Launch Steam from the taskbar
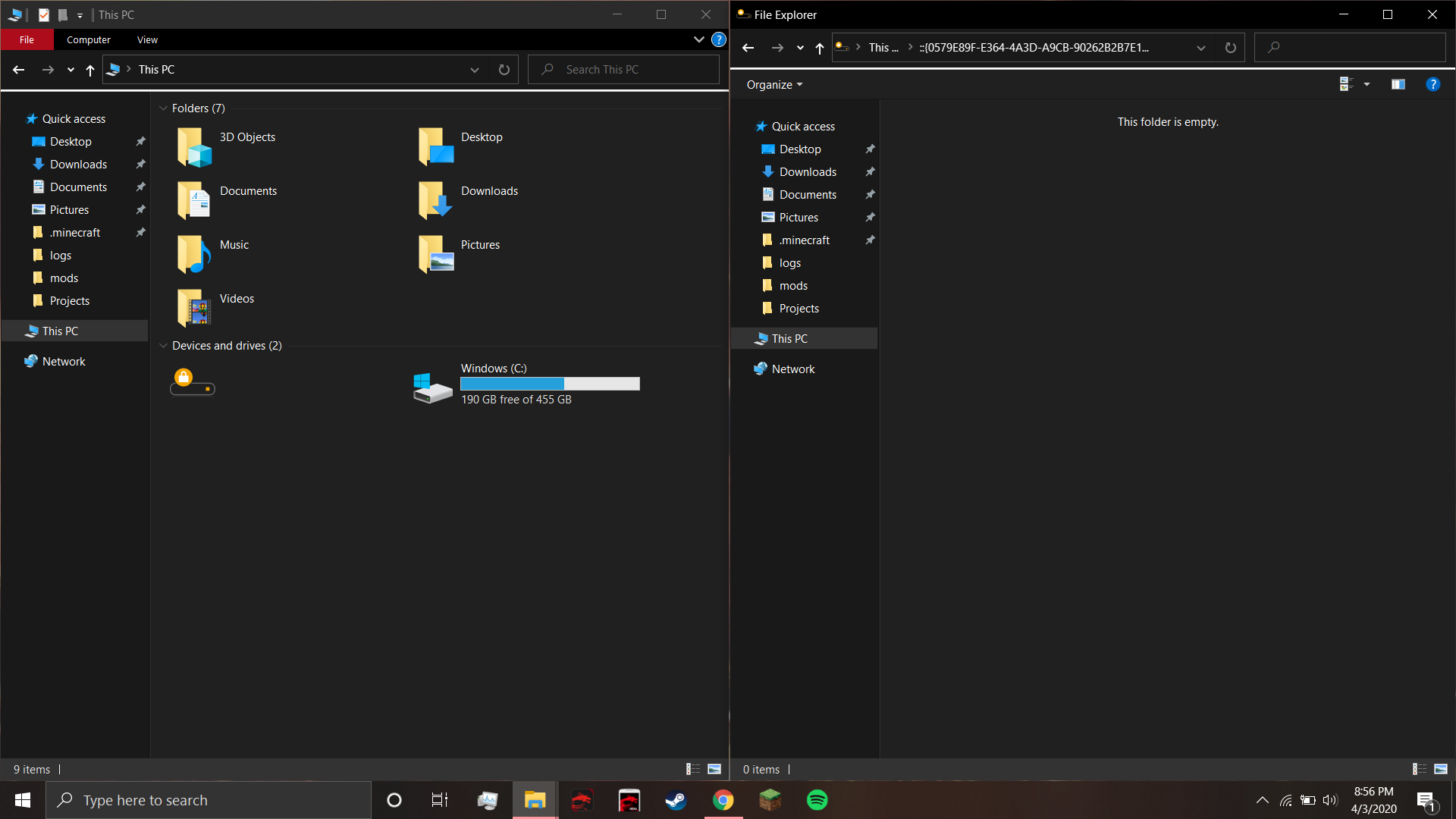The width and height of the screenshot is (1456, 819). (x=676, y=800)
